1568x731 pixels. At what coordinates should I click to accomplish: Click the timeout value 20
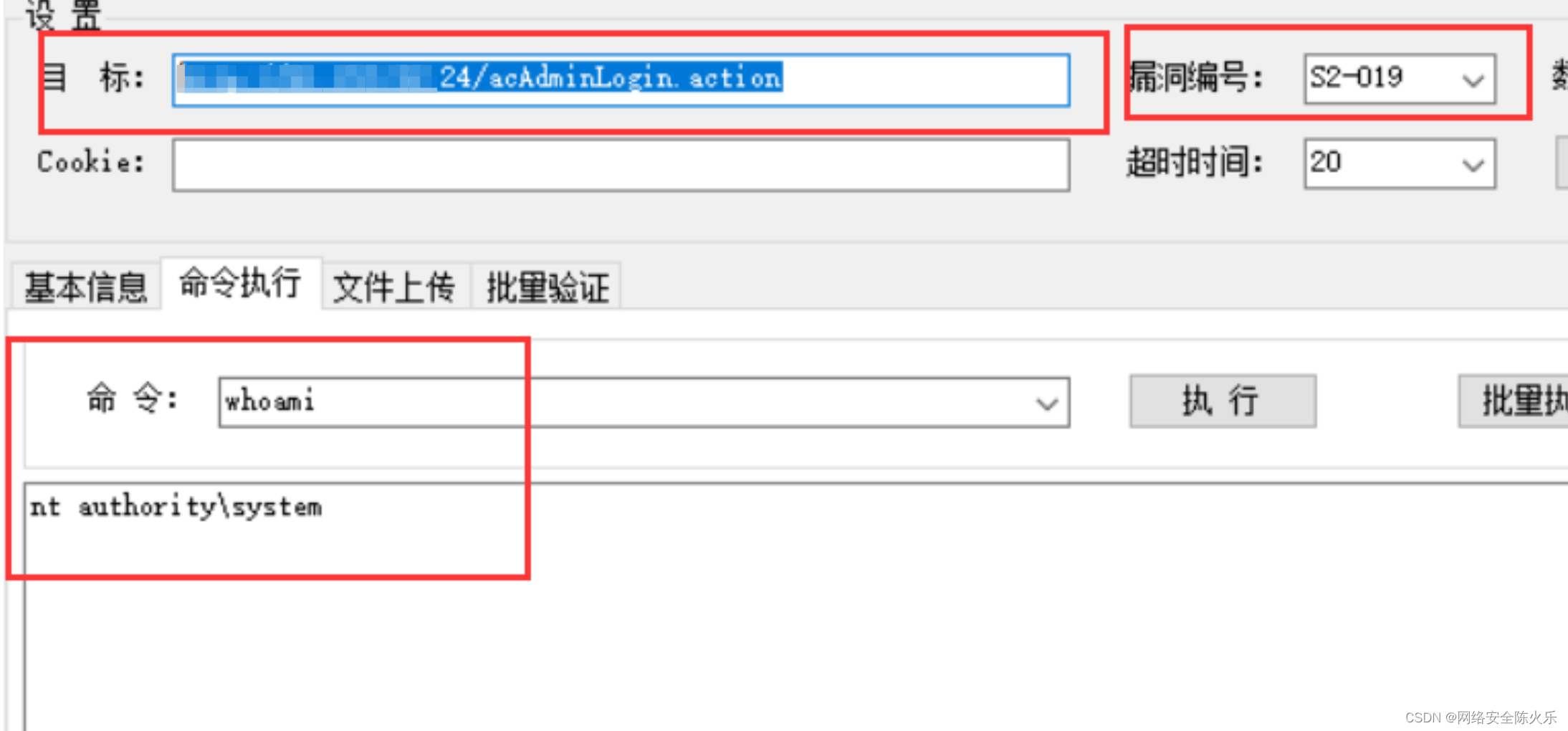(1326, 162)
